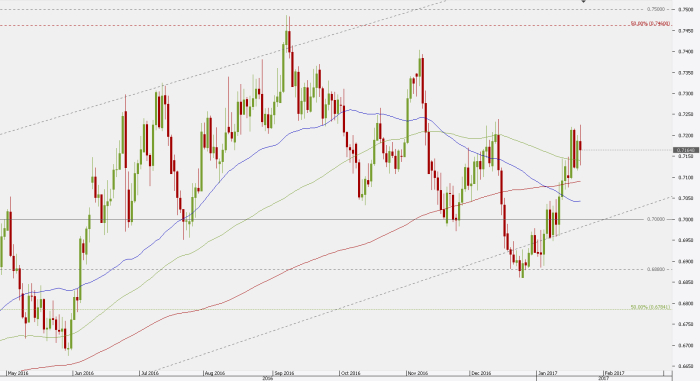Click Feb 2017 on the time axis
The width and height of the screenshot is (700, 381).
[x=614, y=373]
